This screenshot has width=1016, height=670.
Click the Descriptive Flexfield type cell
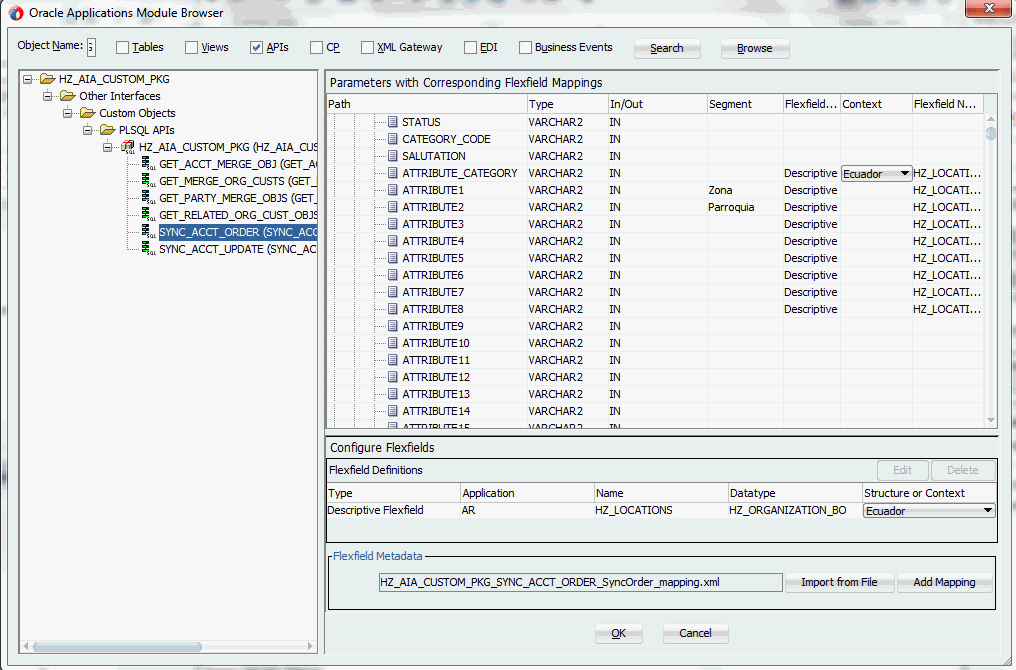tap(393, 510)
